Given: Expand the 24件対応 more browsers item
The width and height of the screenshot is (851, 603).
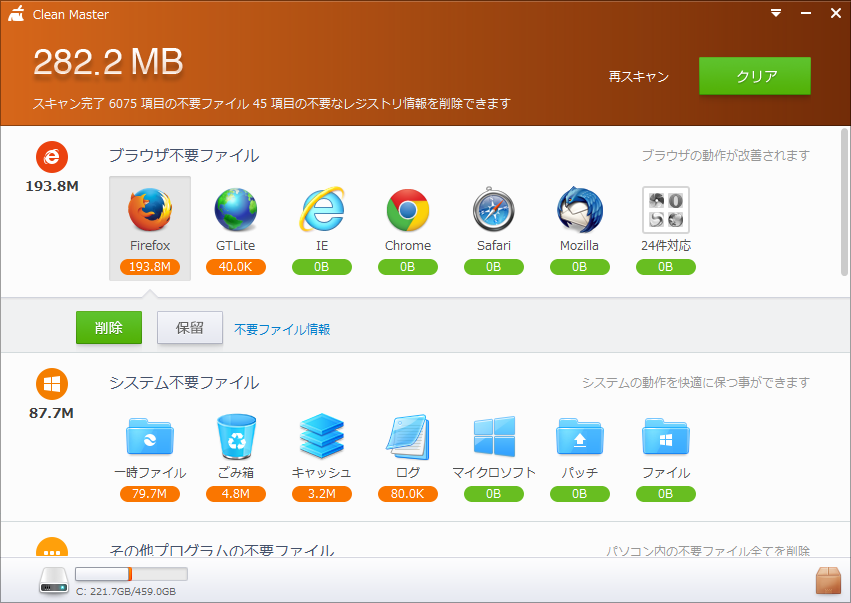Looking at the screenshot, I should coord(666,211).
